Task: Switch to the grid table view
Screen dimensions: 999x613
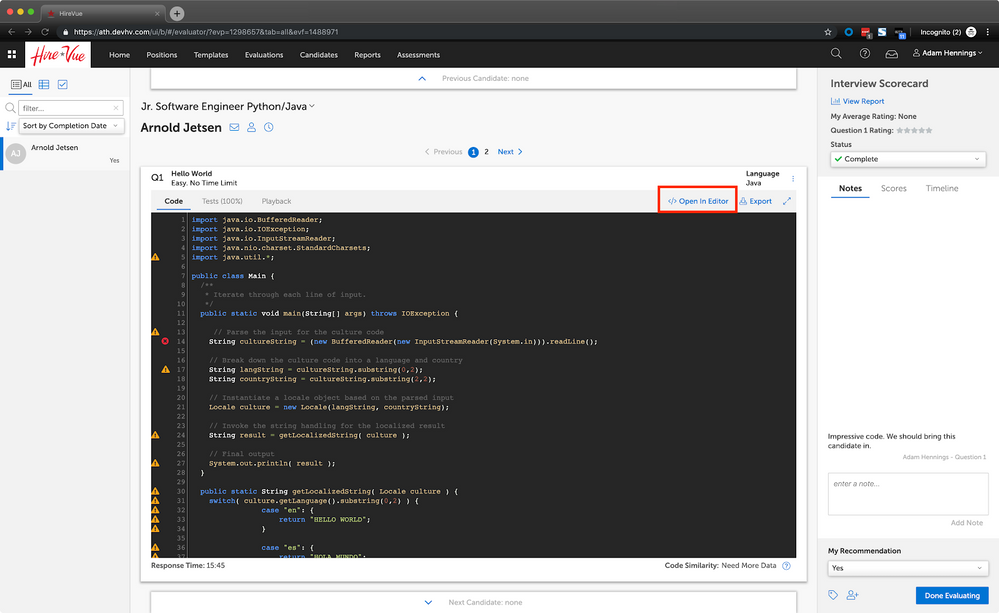Action: click(x=44, y=85)
